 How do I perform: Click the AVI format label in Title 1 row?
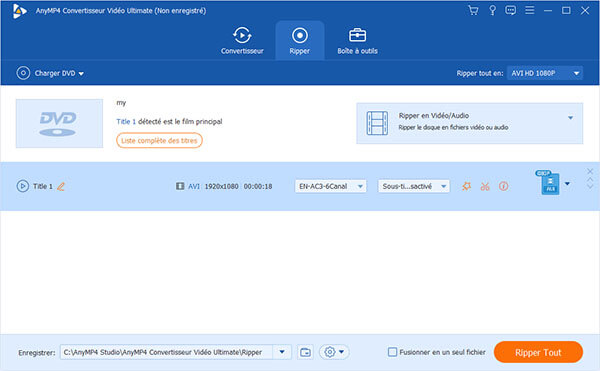click(194, 186)
